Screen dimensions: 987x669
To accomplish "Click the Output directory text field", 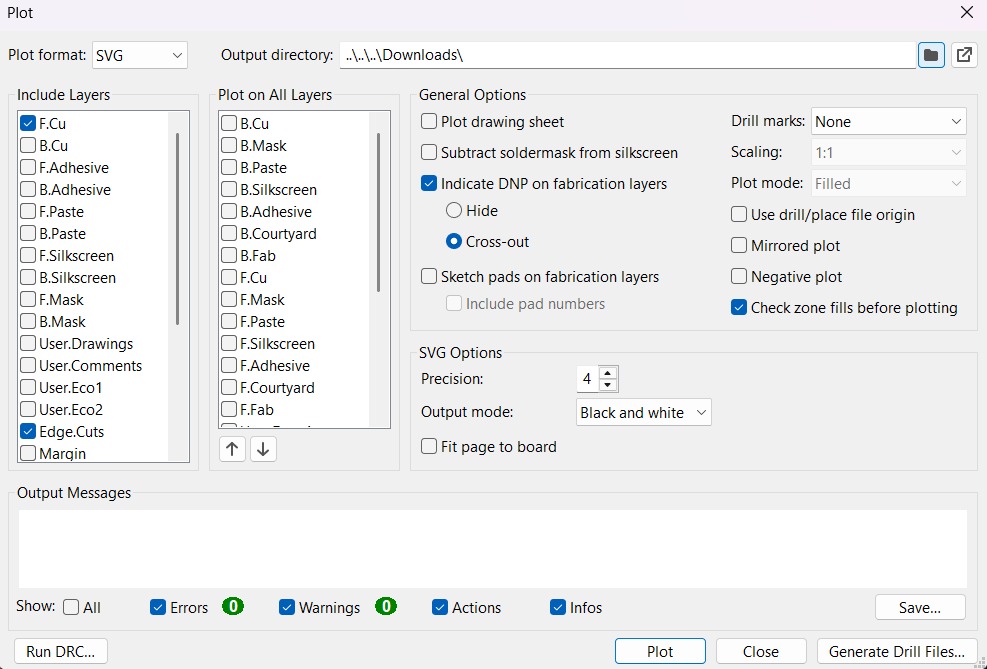I will pyautogui.click(x=627, y=55).
